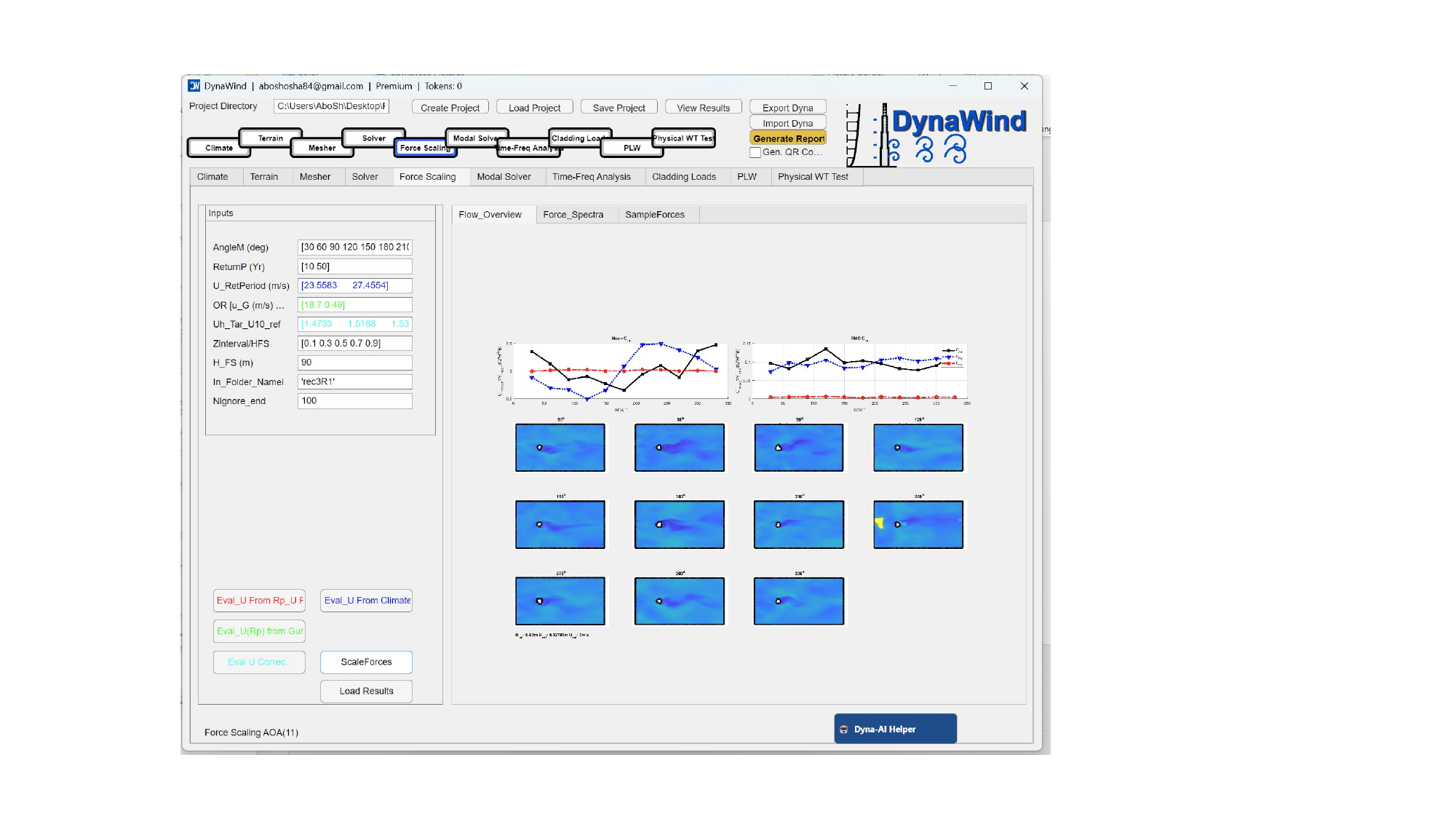Click the DynaWind app icon in title bar
Screen dimensions: 1456x819
click(x=194, y=86)
